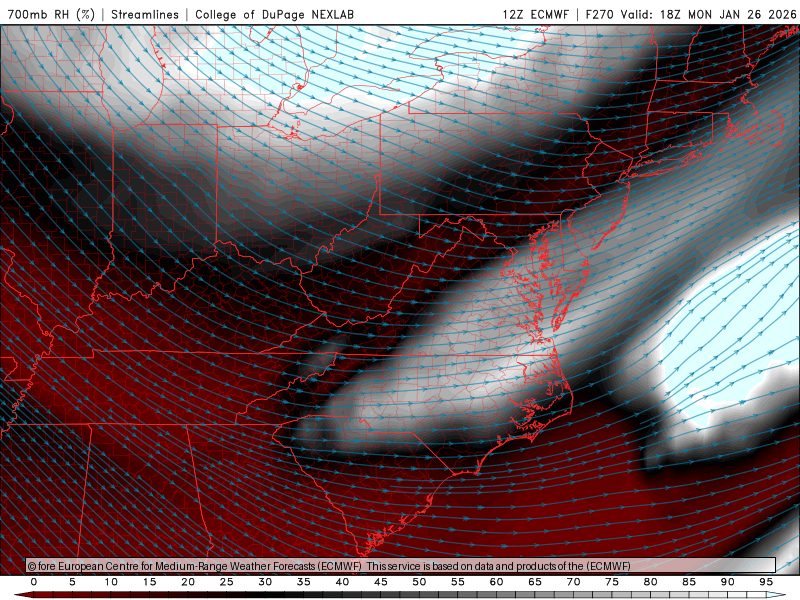The height and width of the screenshot is (600, 800).
Task: Click the "12Z ECMWF" model run label
Action: coord(535,14)
